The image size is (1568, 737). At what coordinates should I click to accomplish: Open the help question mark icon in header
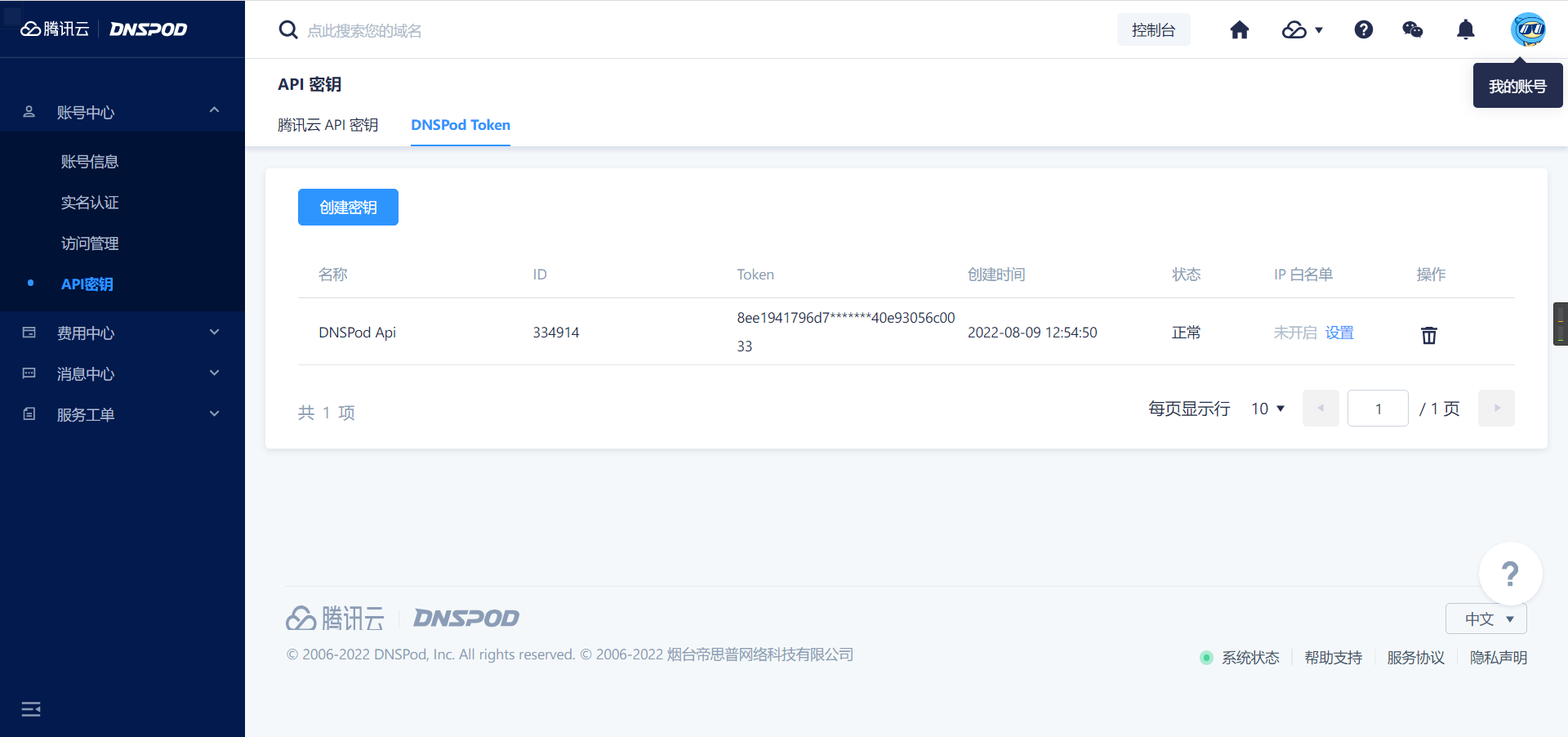pos(1363,30)
